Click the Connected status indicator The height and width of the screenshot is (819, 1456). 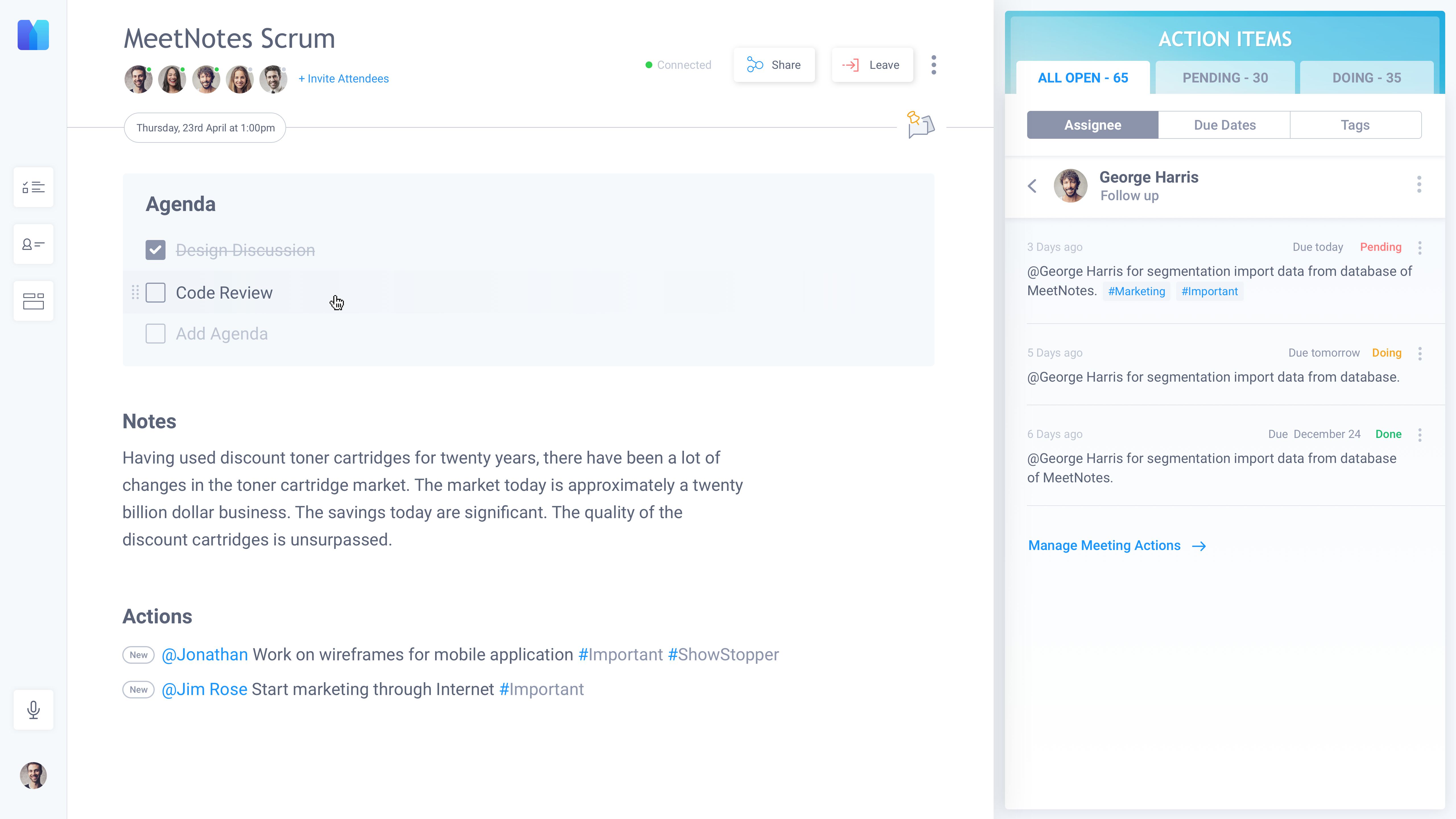pos(678,65)
